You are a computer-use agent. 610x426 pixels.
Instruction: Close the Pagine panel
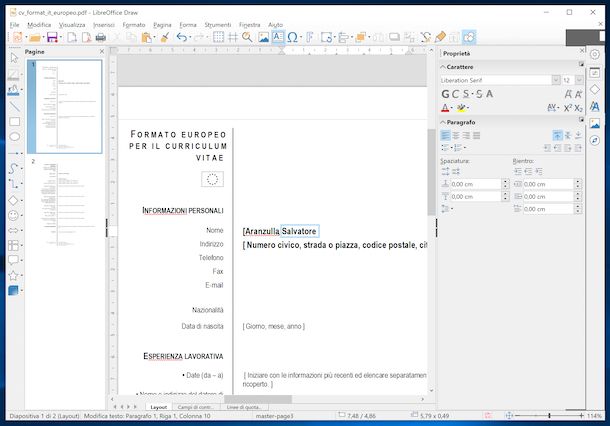coord(102,51)
